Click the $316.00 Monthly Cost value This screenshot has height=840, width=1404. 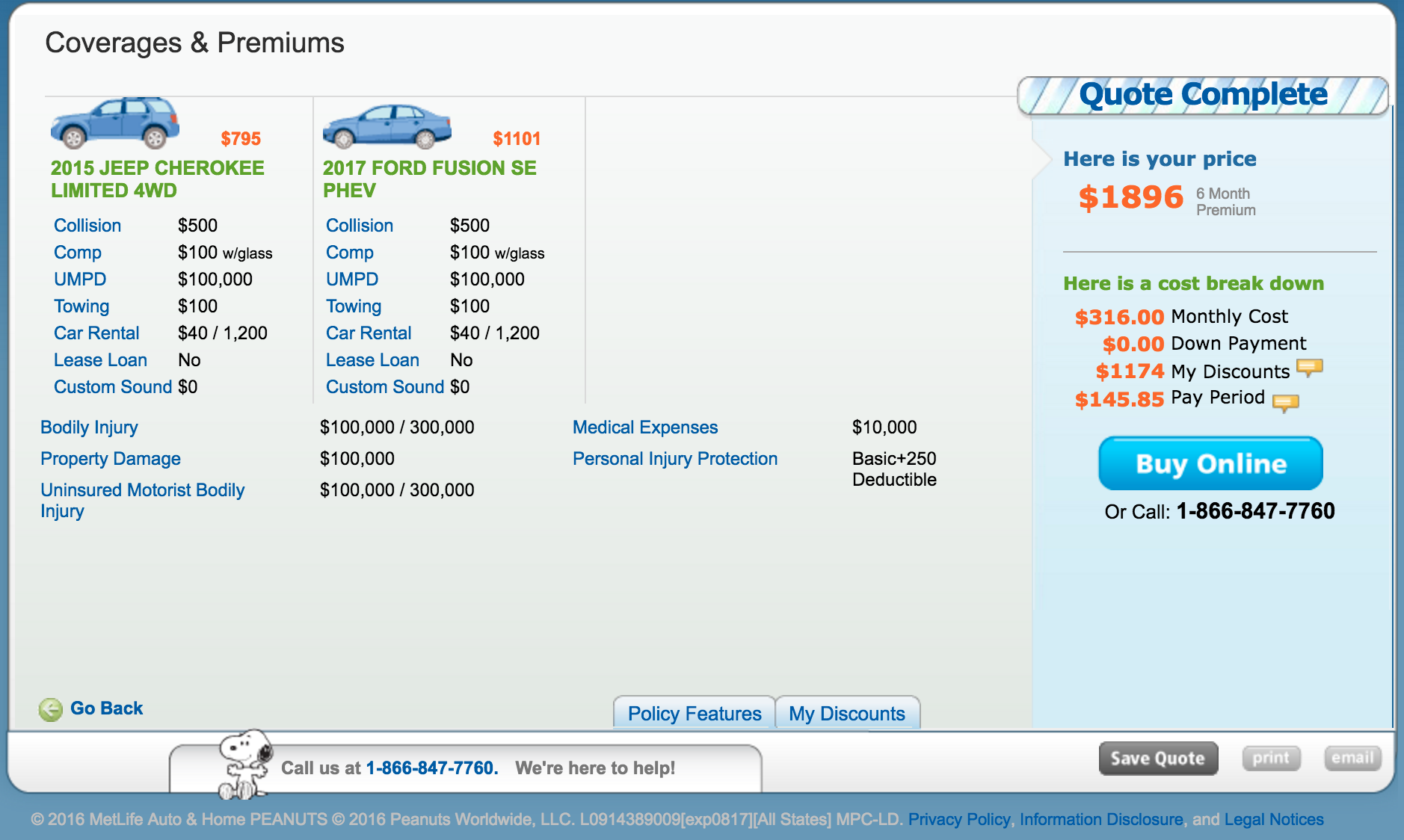[x=1119, y=317]
